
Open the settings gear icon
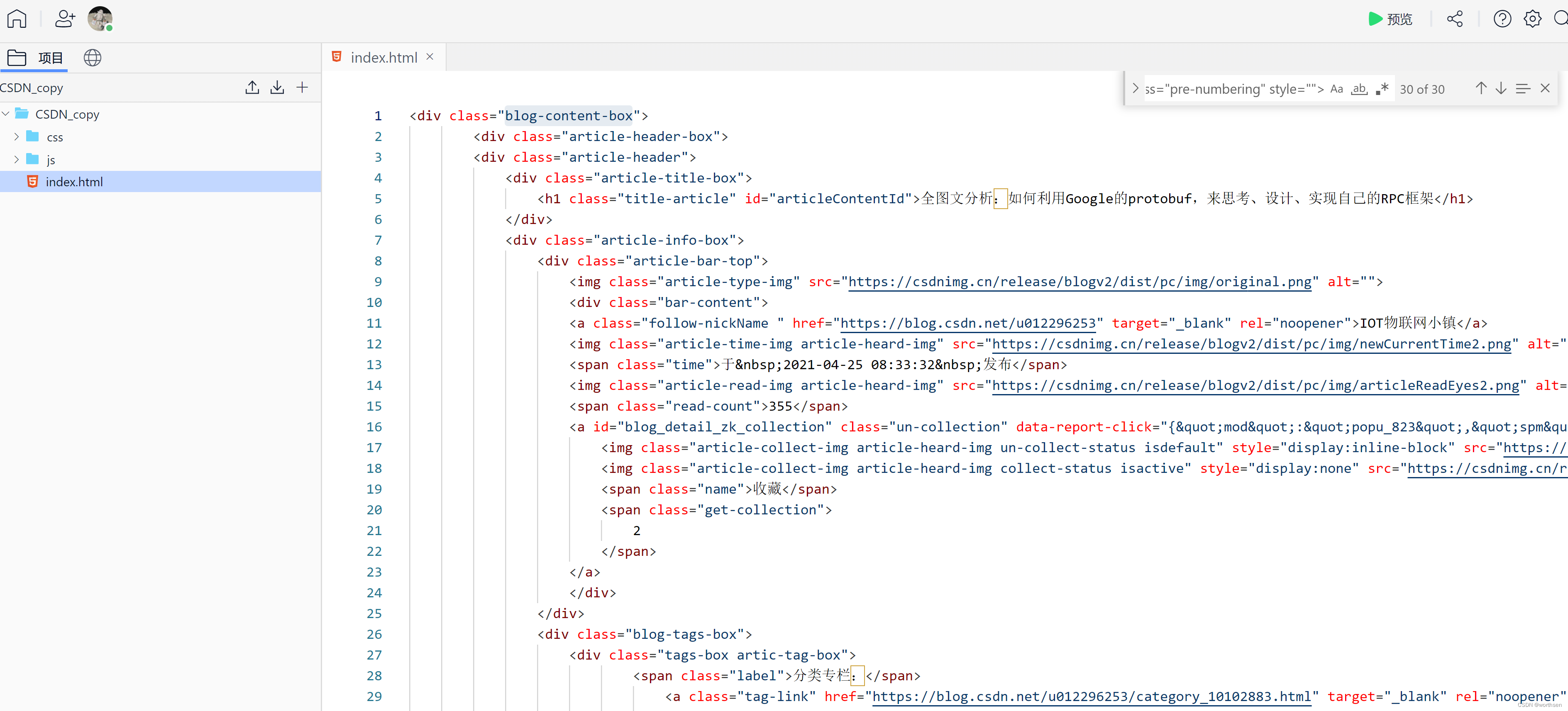pyautogui.click(x=1532, y=19)
